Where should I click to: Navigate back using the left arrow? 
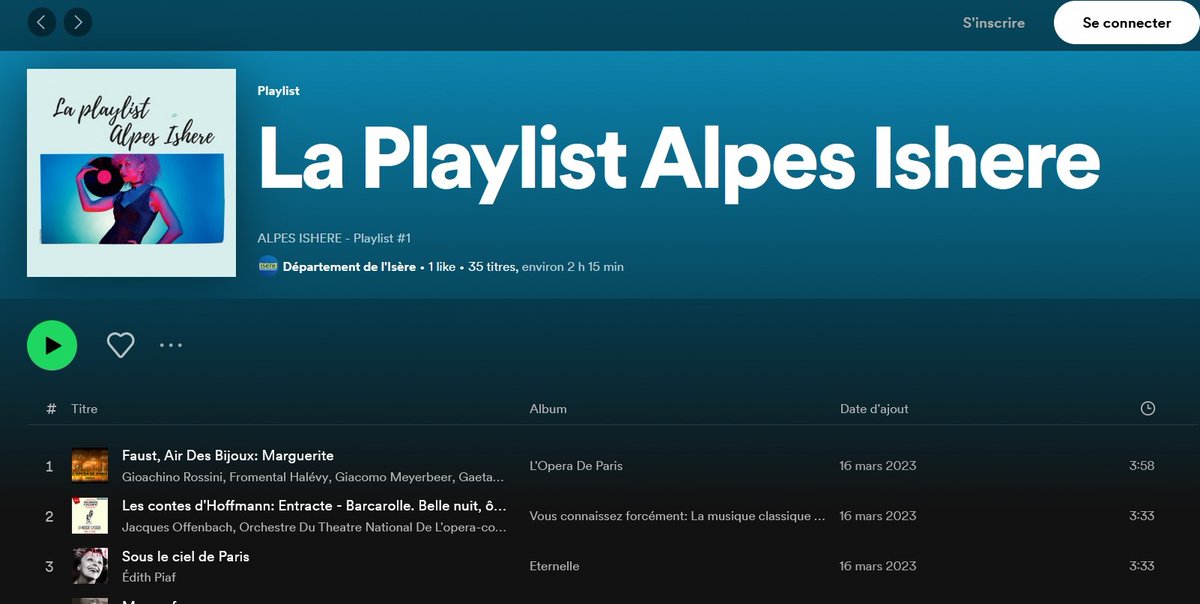click(41, 21)
